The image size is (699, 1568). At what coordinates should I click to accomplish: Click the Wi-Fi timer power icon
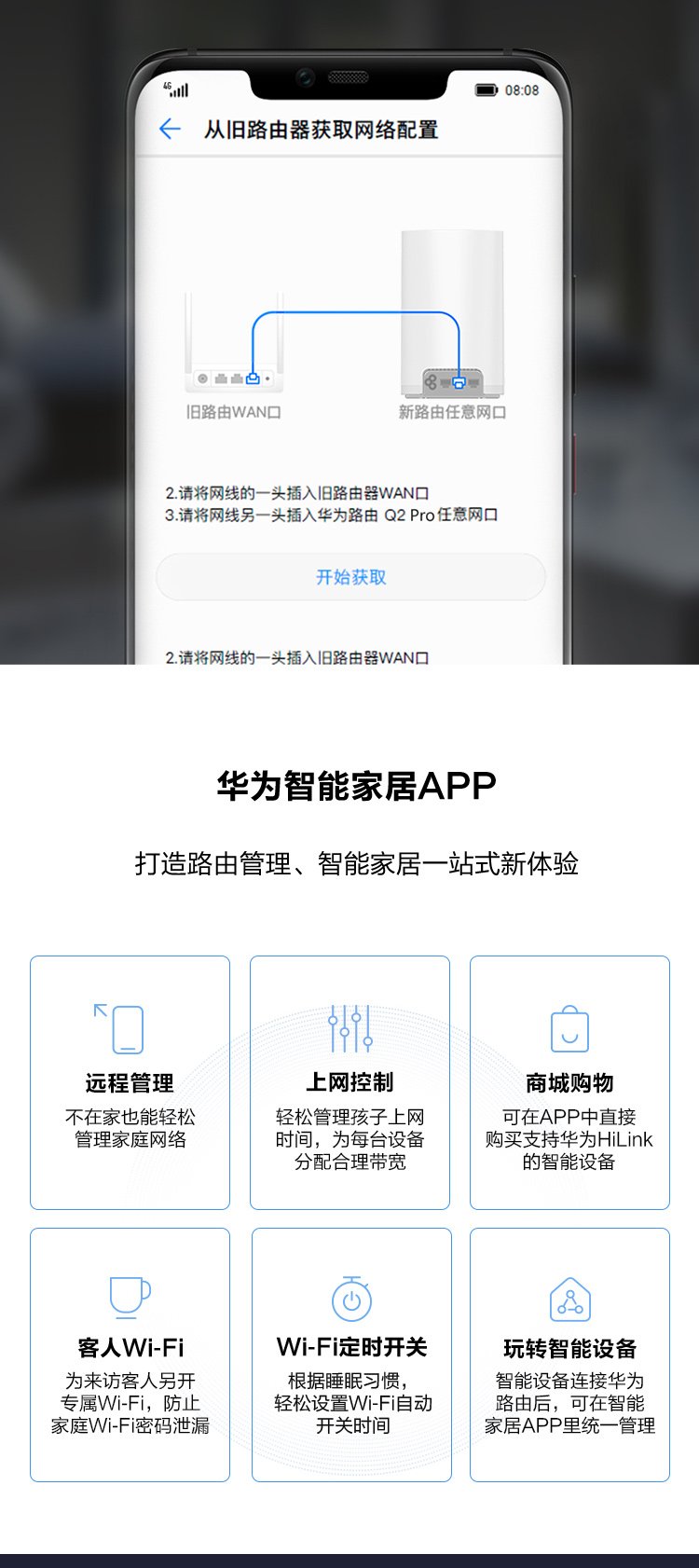pos(351,1299)
